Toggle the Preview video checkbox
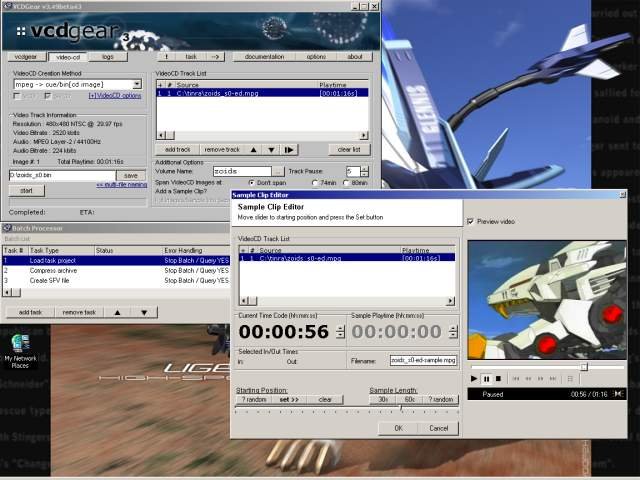Image resolution: width=640 pixels, height=480 pixels. coord(470,221)
